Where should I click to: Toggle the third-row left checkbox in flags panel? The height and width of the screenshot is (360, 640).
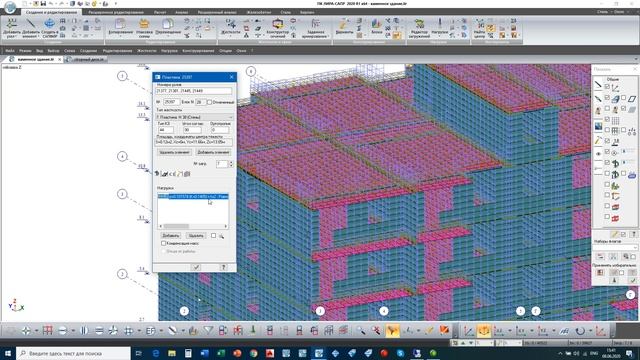(x=607, y=109)
